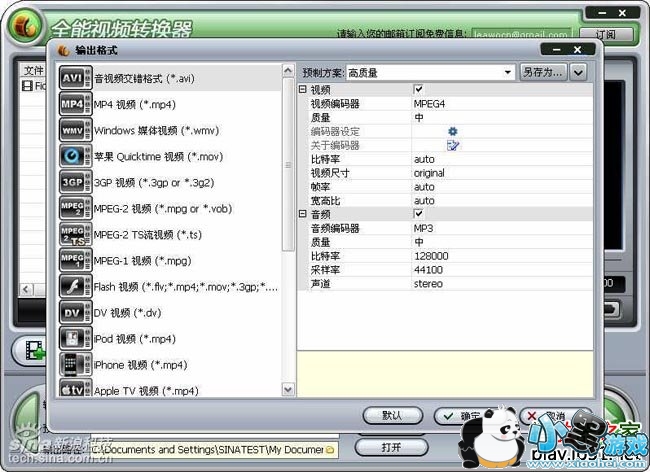
Task: Select the 3GP format icon
Action: coord(75,182)
